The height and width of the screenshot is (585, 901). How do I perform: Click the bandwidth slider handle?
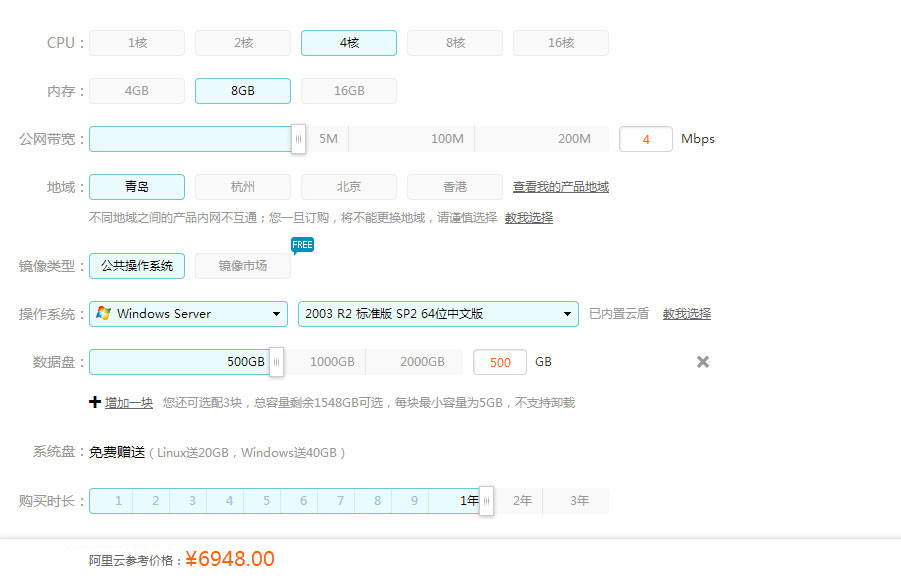(298, 139)
